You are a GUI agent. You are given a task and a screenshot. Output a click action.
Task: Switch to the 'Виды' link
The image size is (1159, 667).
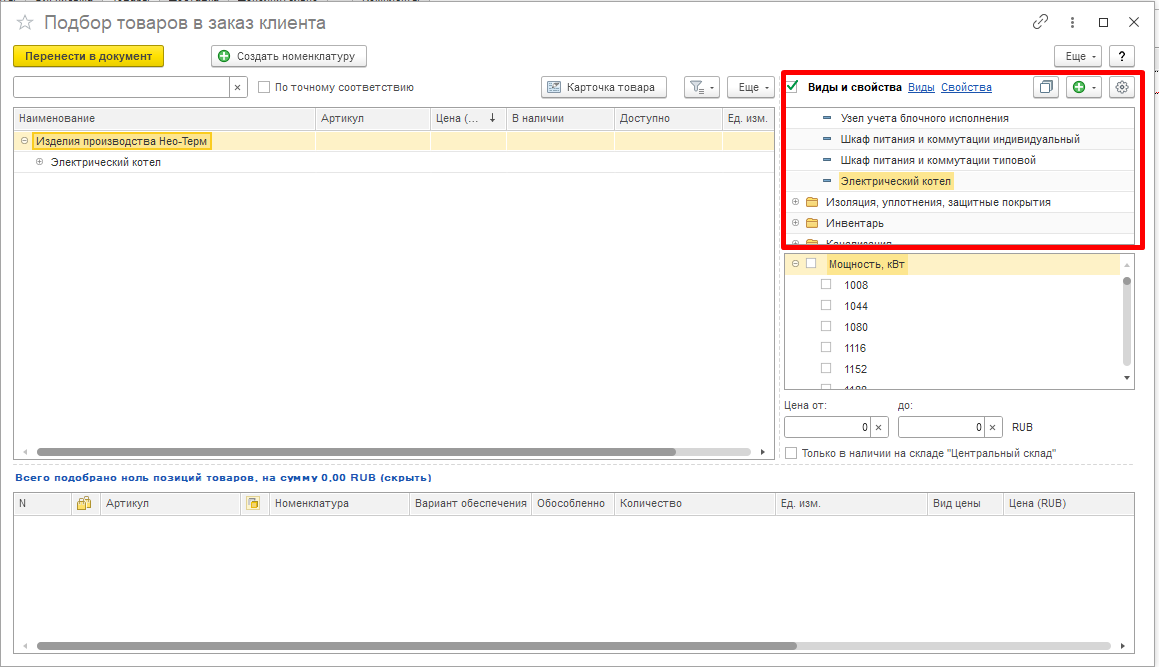921,87
